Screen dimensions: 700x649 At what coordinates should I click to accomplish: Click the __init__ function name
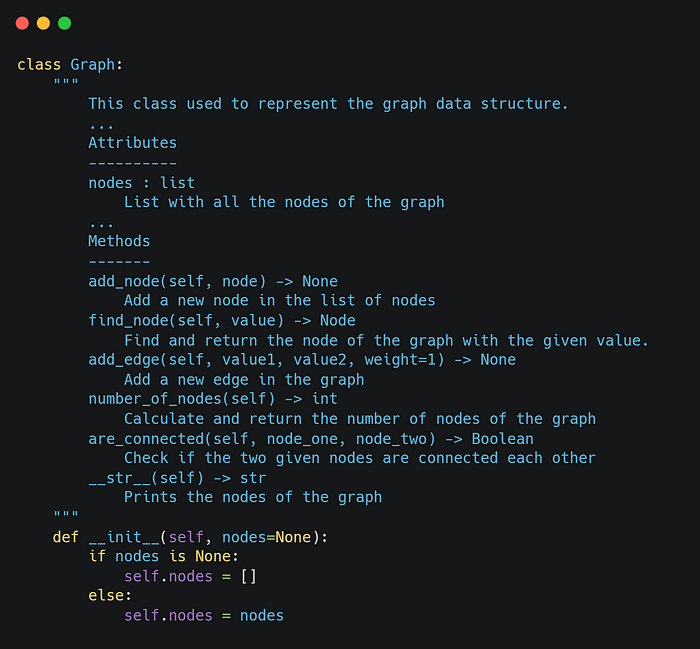click(124, 537)
